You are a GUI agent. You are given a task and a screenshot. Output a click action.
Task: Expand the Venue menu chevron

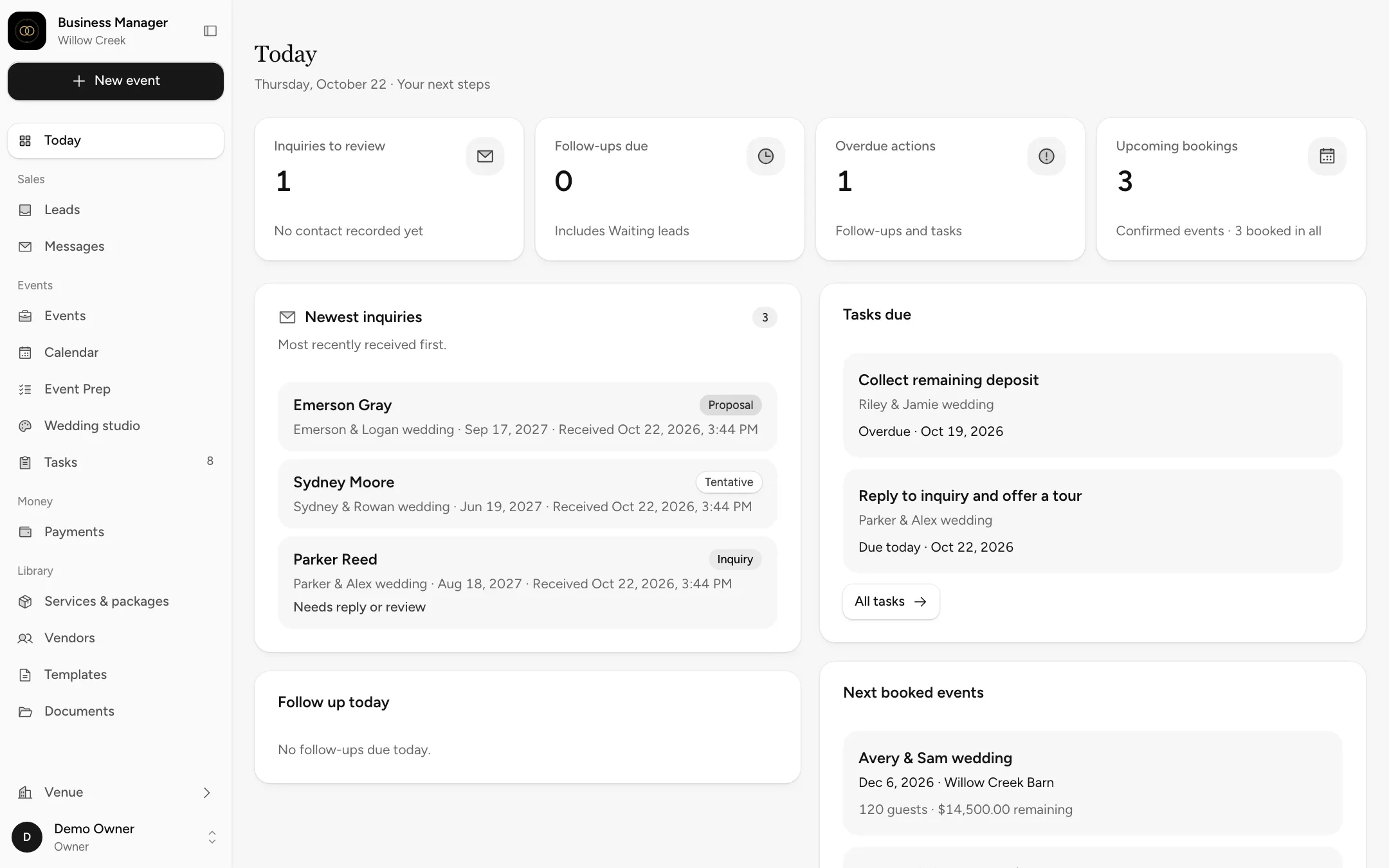pos(207,793)
